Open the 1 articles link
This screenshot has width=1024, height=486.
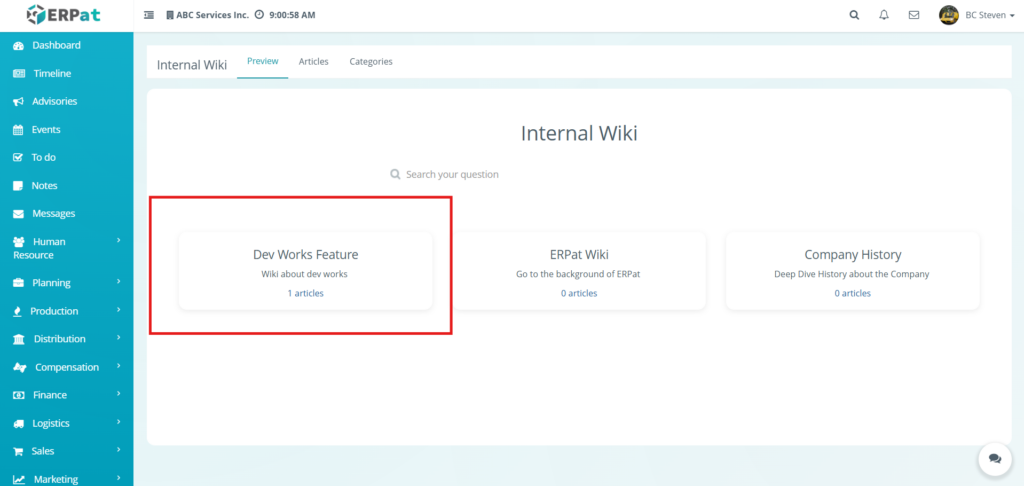point(305,293)
